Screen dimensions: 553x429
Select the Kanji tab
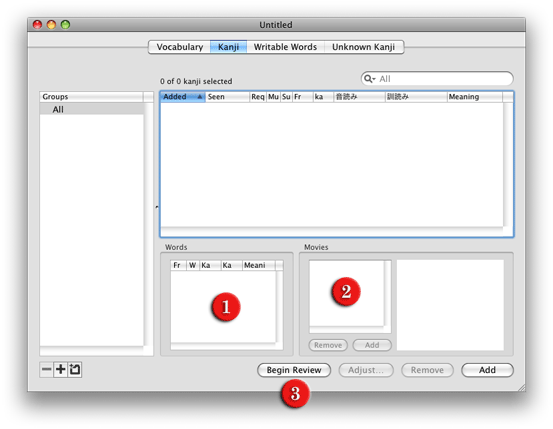[x=228, y=47]
